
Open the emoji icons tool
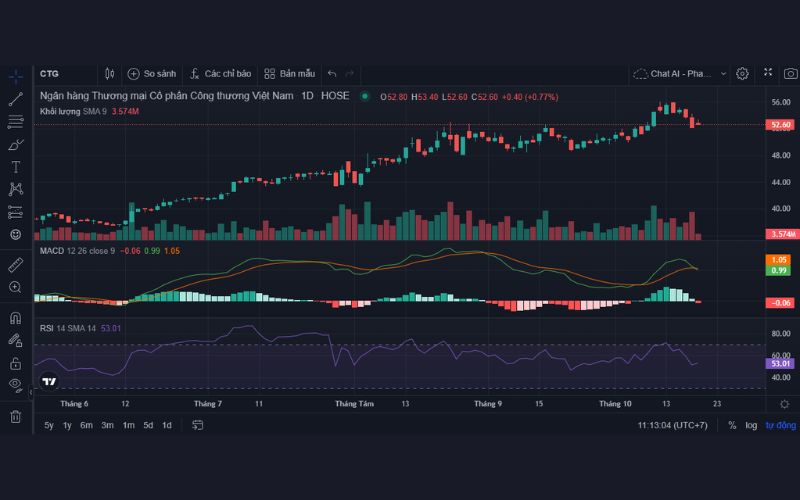pos(15,234)
